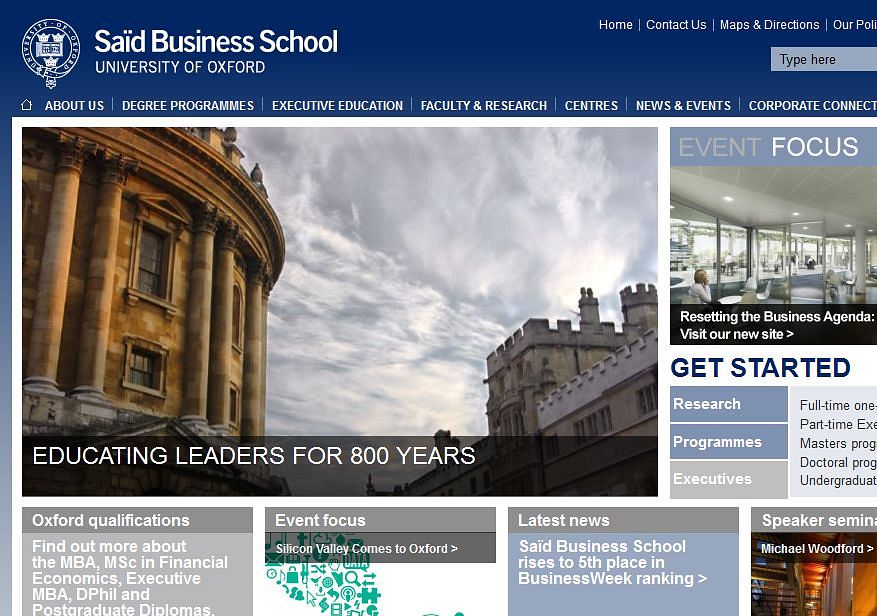877x616 pixels.
Task: Open 'Visit our new site >' link
Action: (737, 334)
